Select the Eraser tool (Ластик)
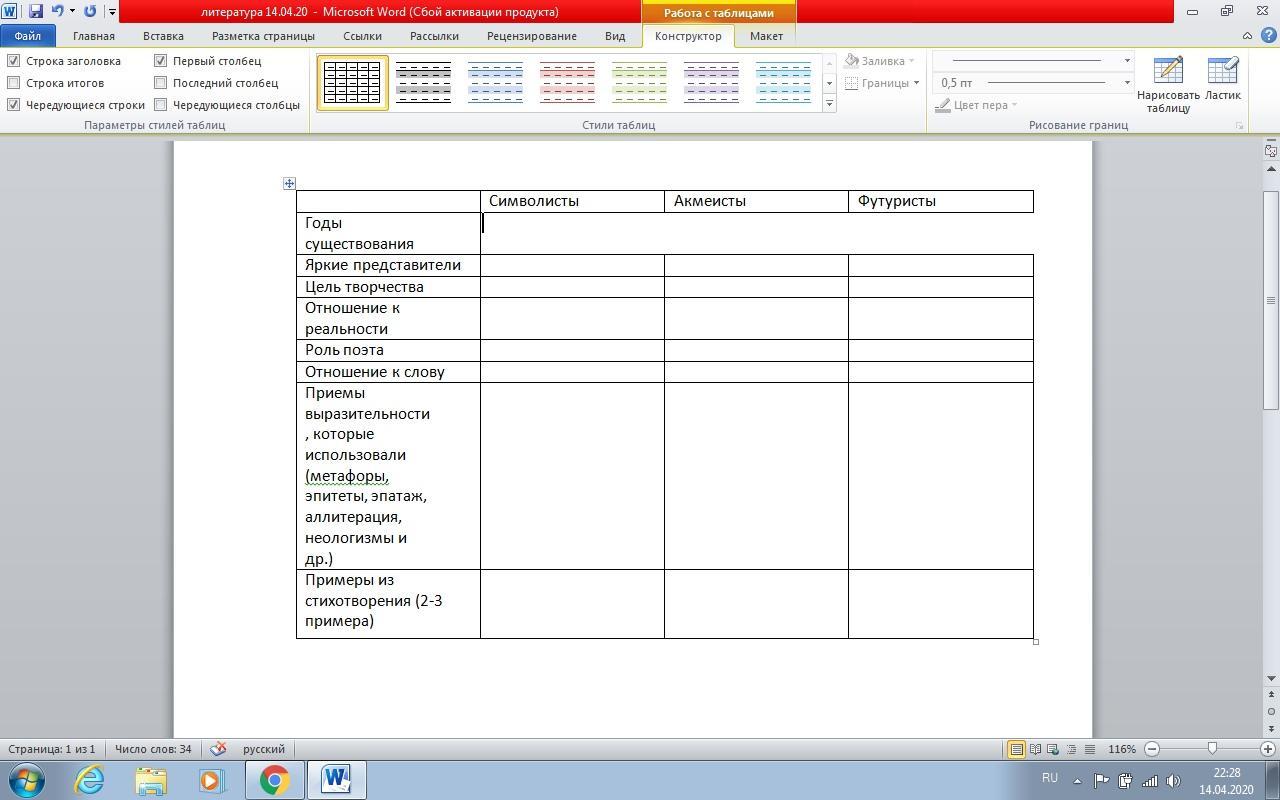Screen dimensions: 1280x800 coord(1222,80)
